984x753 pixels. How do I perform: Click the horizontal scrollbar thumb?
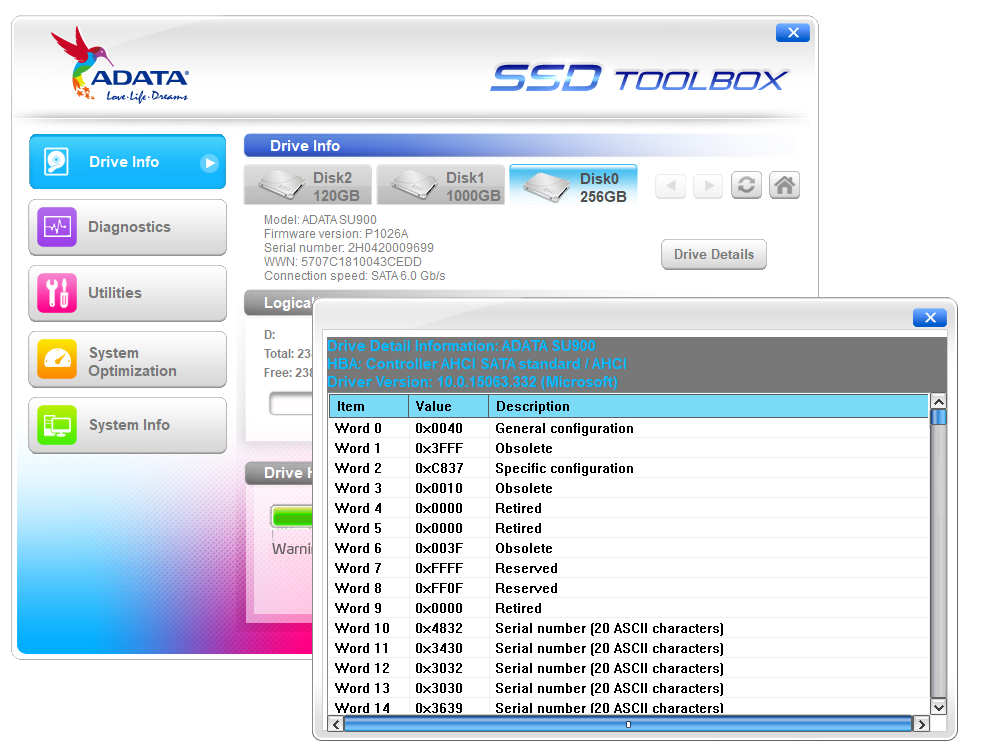pyautogui.click(x=628, y=725)
